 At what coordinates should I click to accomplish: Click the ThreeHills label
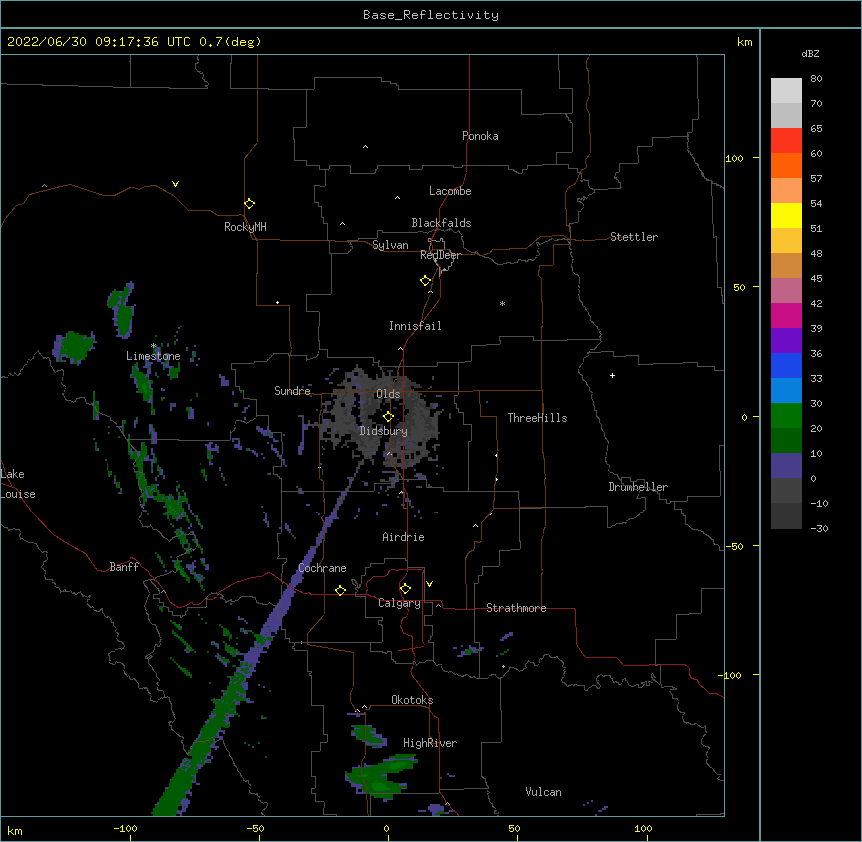tap(537, 418)
